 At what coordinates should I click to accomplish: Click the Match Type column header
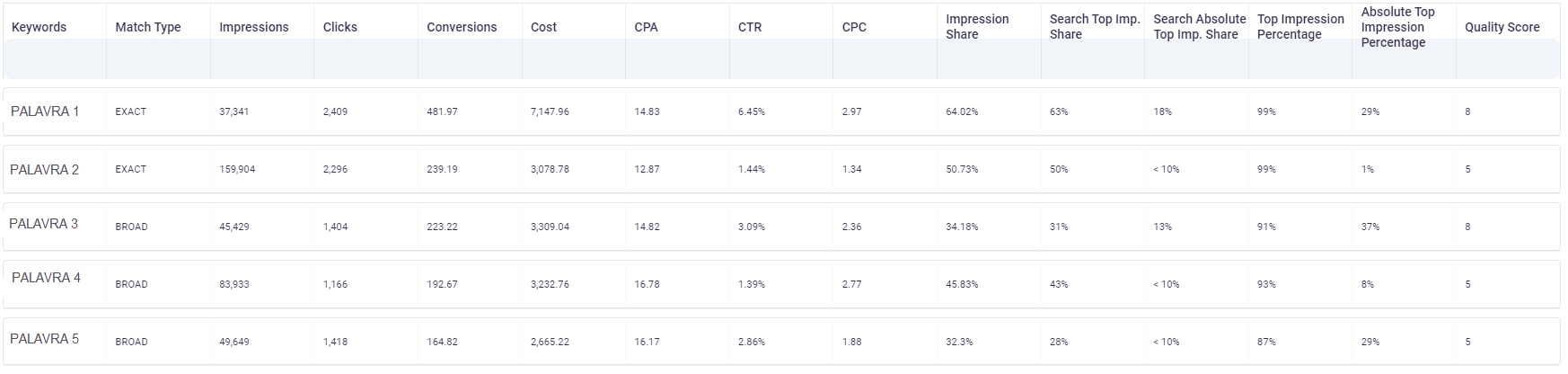148,27
